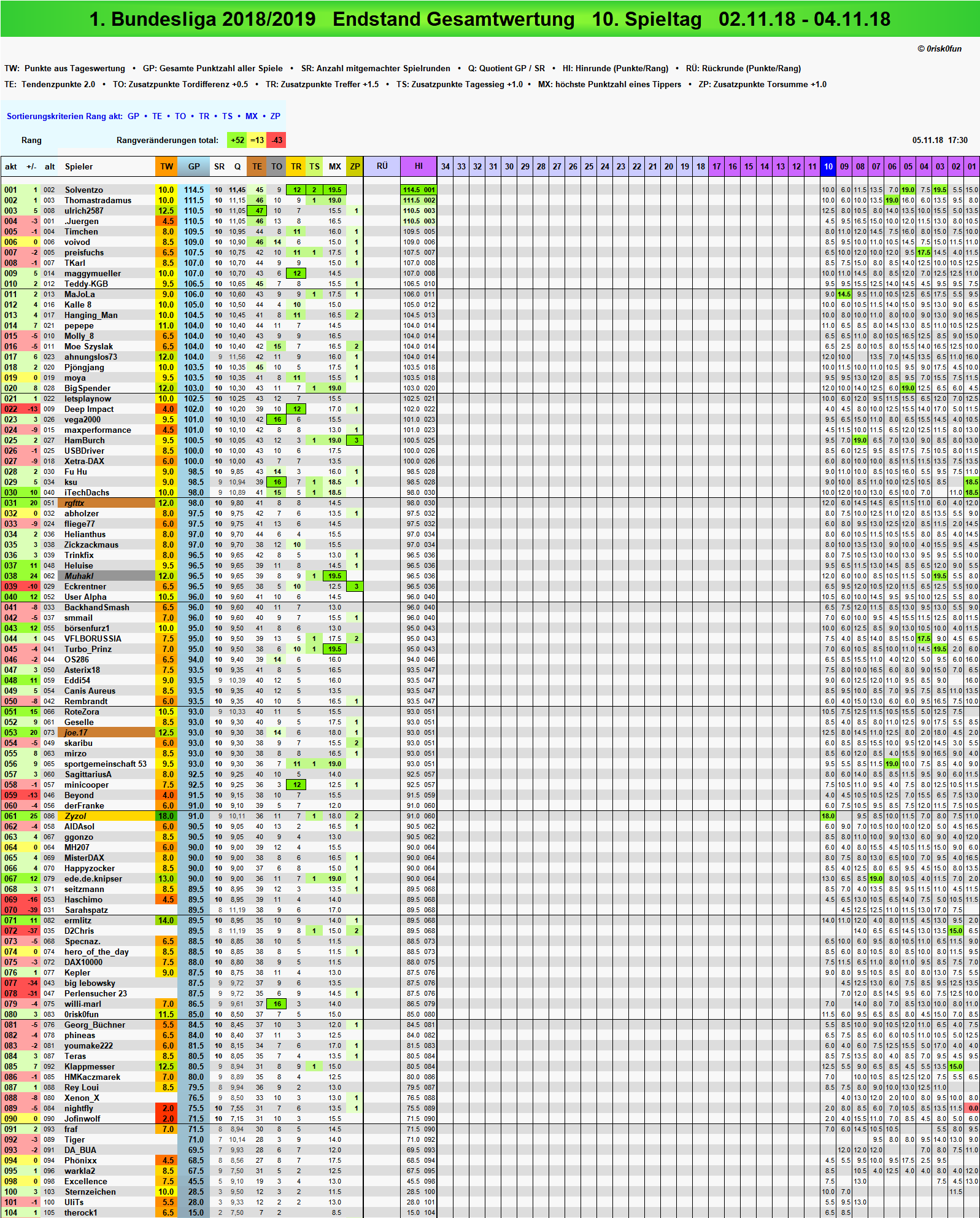The width and height of the screenshot is (980, 1218).
Task: Select player name nightfly
Action: [x=79, y=1109]
